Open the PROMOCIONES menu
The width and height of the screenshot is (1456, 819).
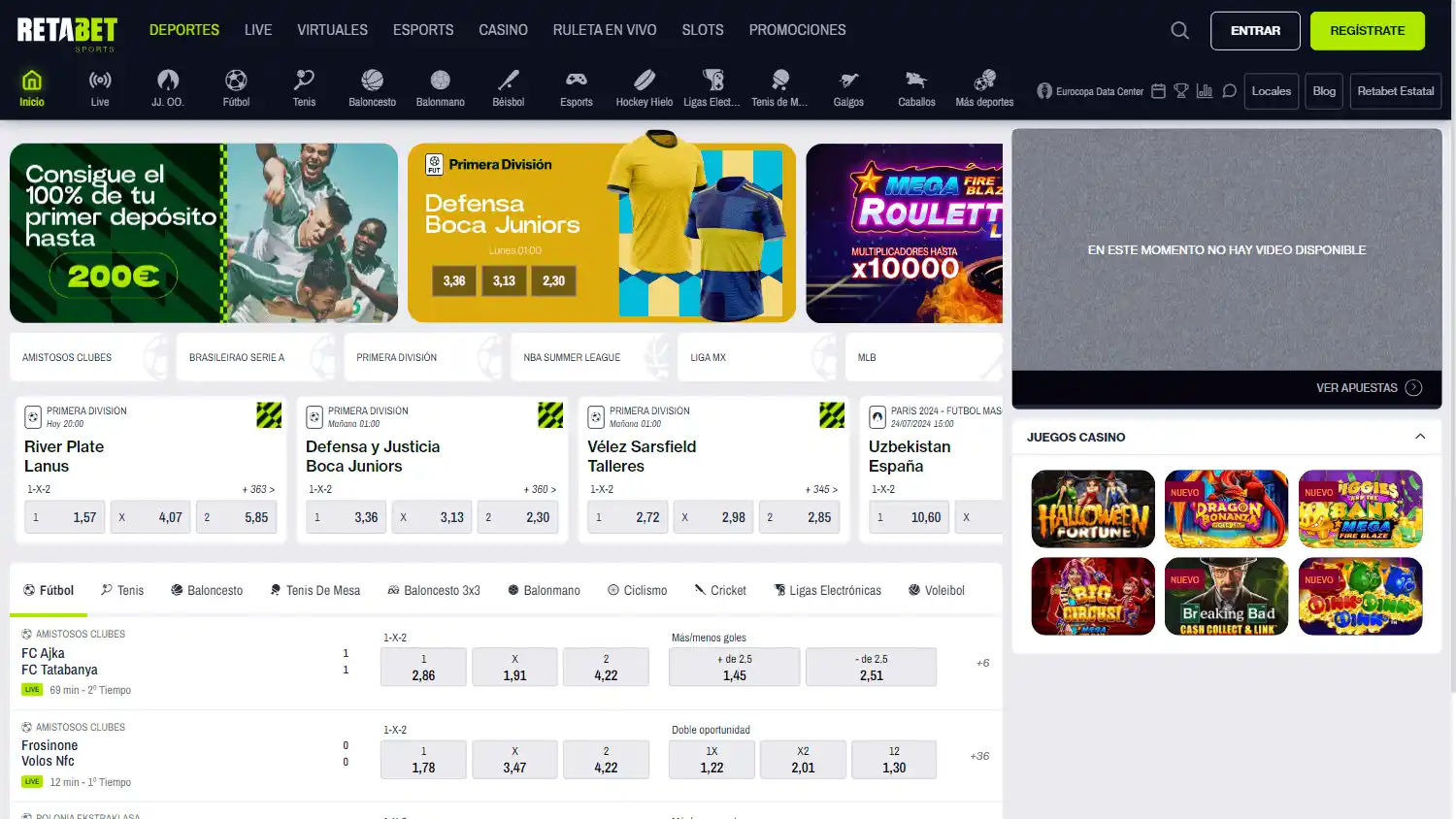pos(797,30)
